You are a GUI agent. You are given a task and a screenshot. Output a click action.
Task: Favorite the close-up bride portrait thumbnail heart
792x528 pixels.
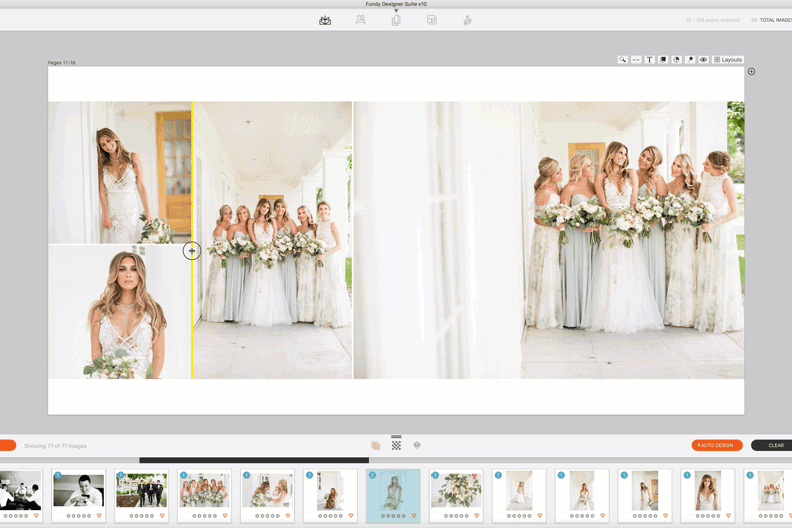728,516
